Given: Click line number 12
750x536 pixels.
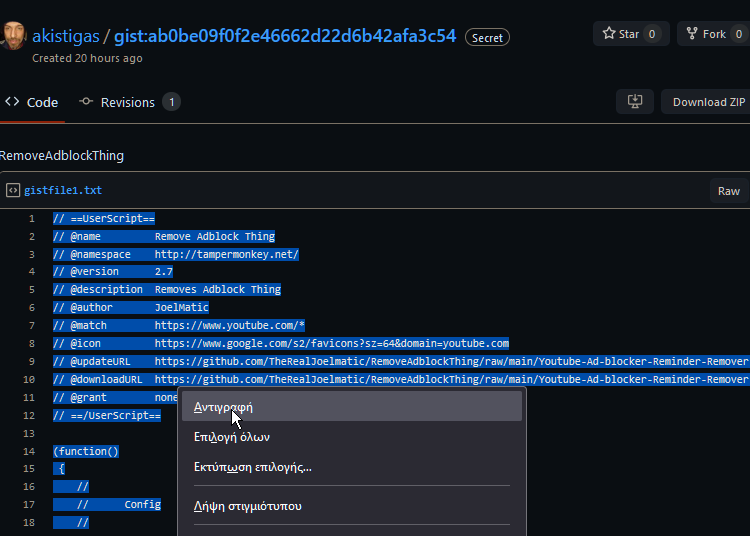Looking at the screenshot, I should pyautogui.click(x=29, y=416).
